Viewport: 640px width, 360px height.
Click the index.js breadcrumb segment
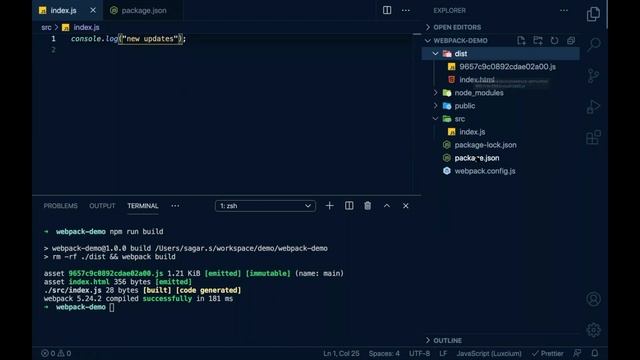point(86,27)
